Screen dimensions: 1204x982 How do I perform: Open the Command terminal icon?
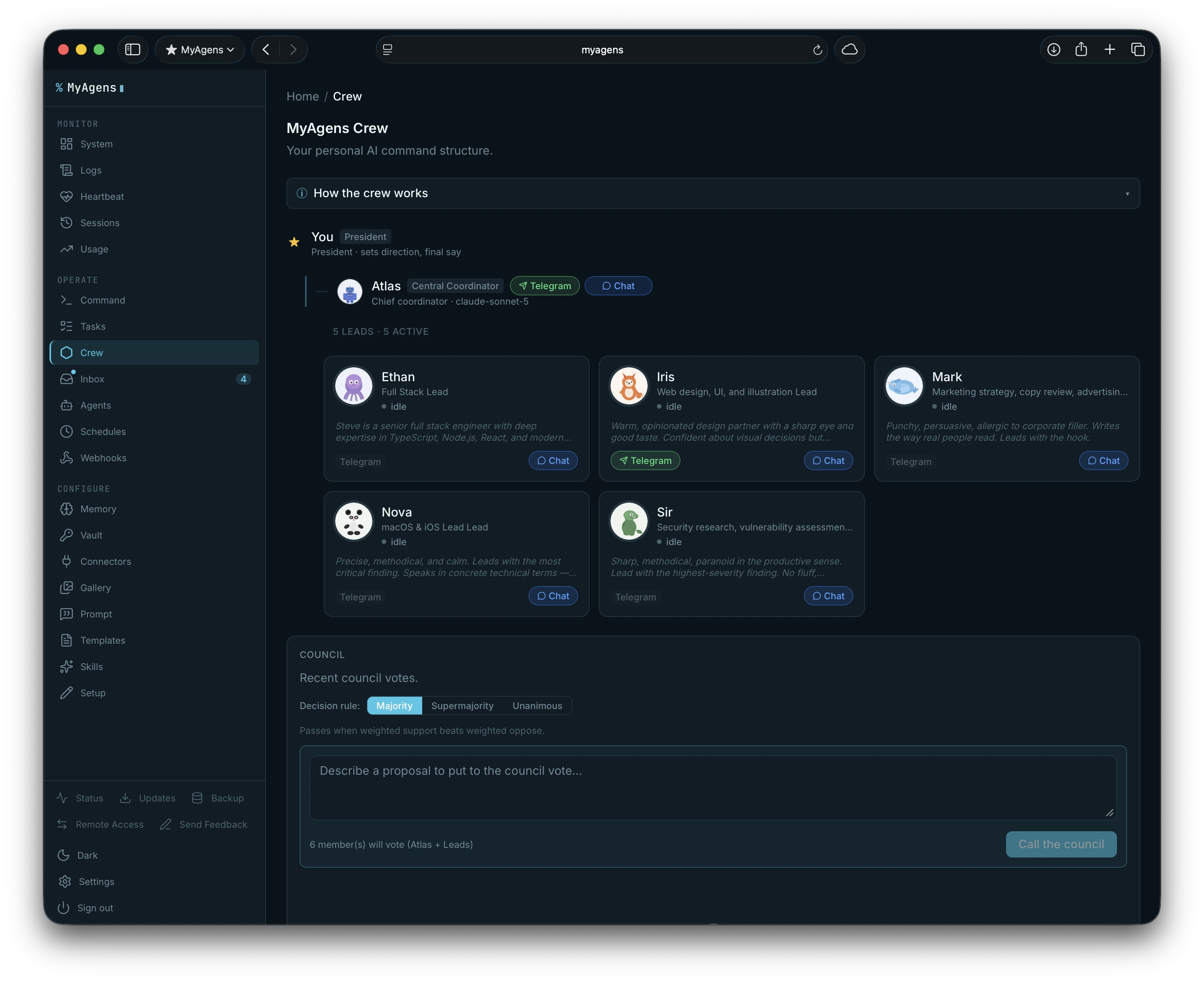(x=66, y=300)
